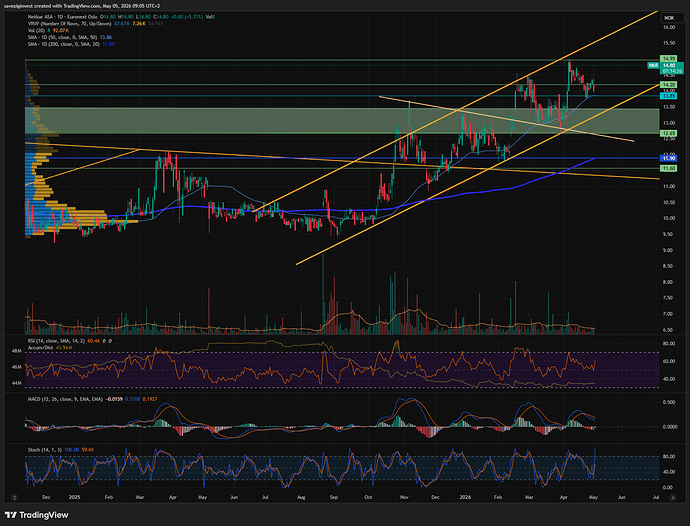This screenshot has height=526, width=690.
Task: Click the Nov label on the time axis
Action: pos(404,497)
